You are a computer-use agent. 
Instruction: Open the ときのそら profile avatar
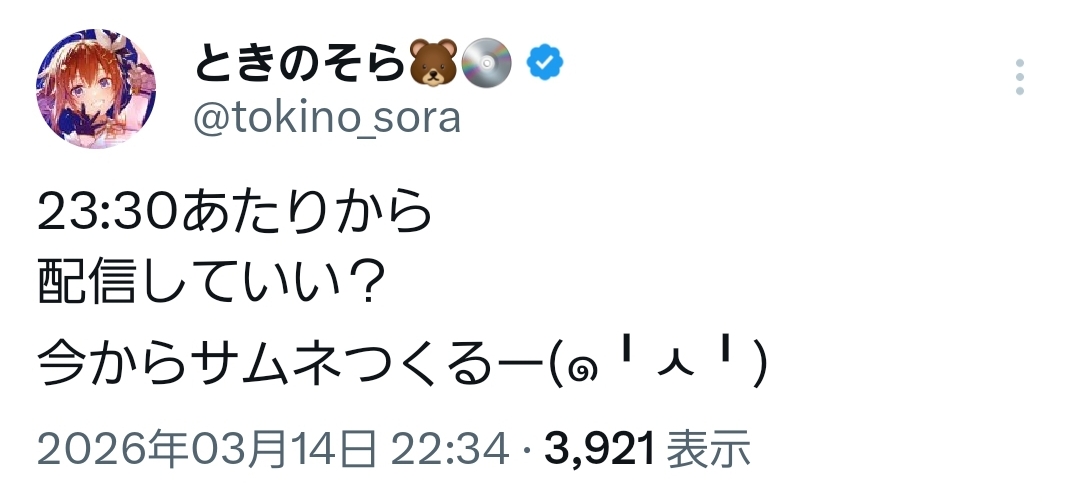[97, 89]
